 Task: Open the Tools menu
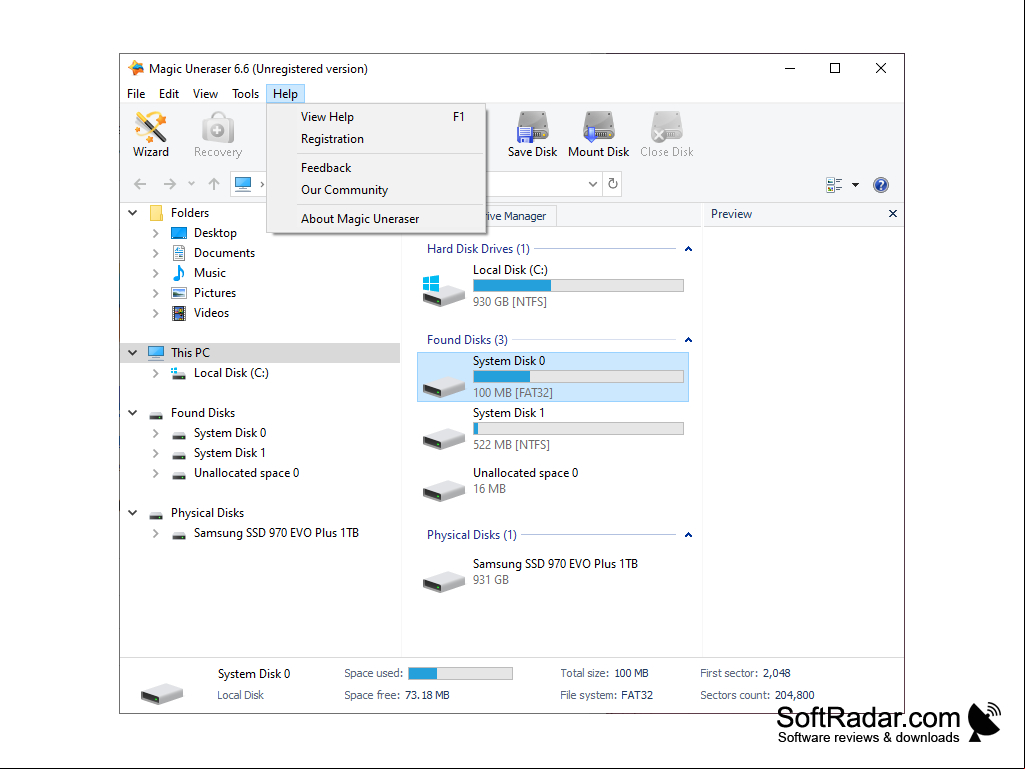[245, 94]
